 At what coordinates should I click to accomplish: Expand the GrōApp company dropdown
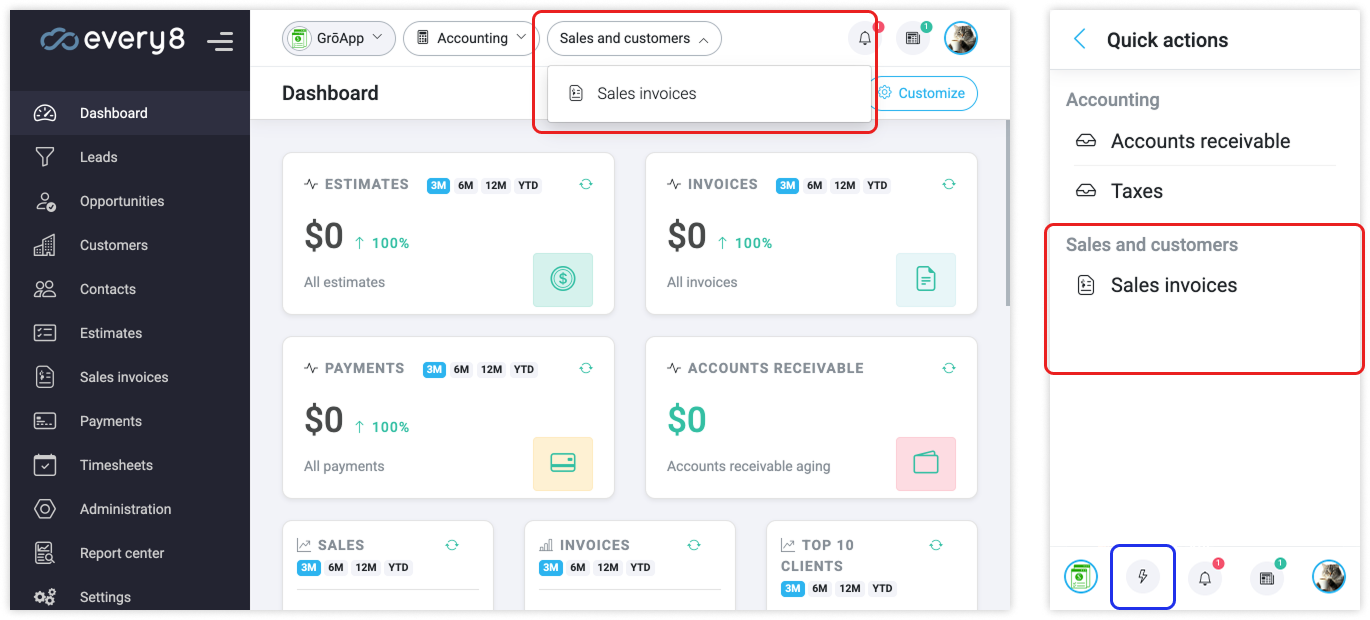336,38
